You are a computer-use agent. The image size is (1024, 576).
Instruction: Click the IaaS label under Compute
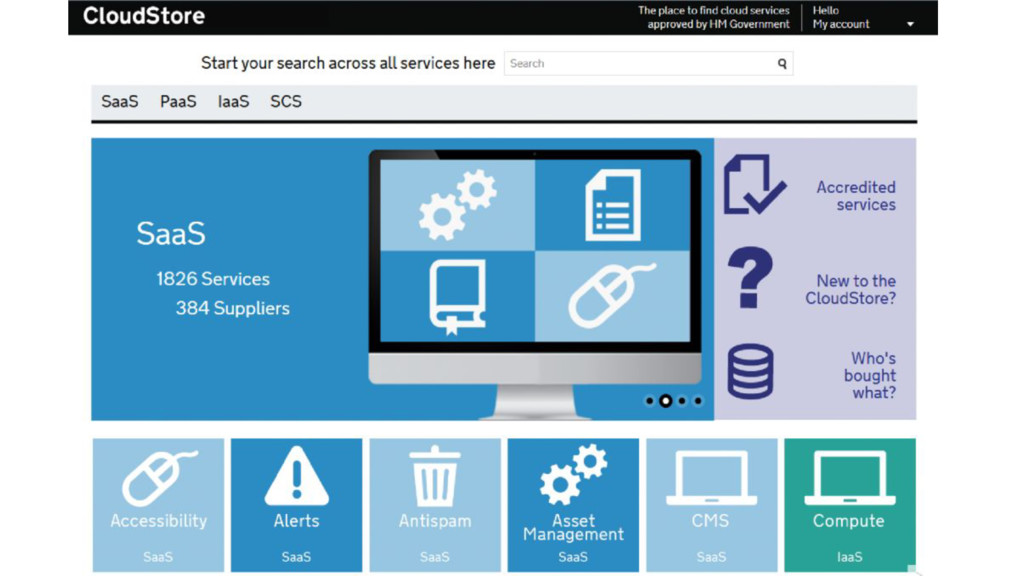point(850,557)
